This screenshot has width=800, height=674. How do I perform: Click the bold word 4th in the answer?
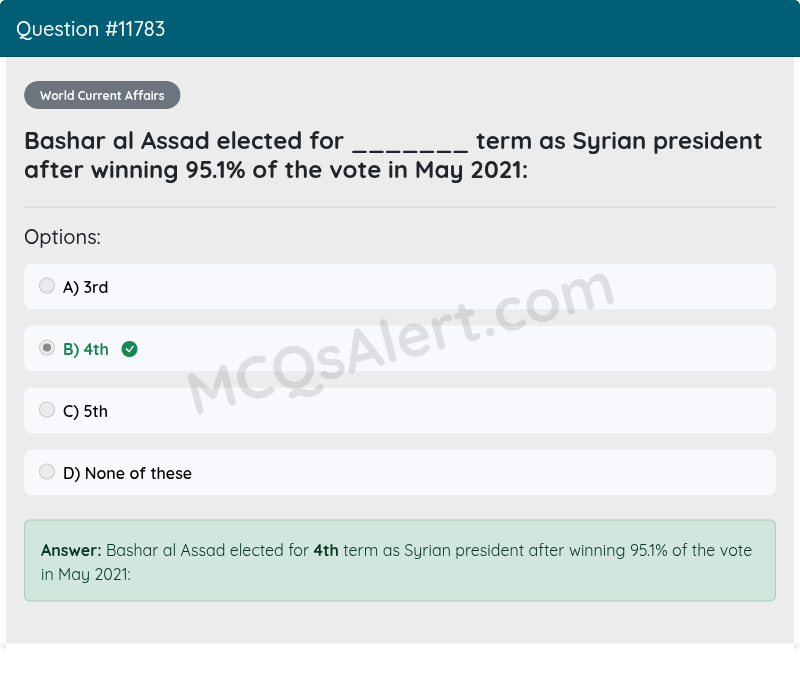pos(325,550)
